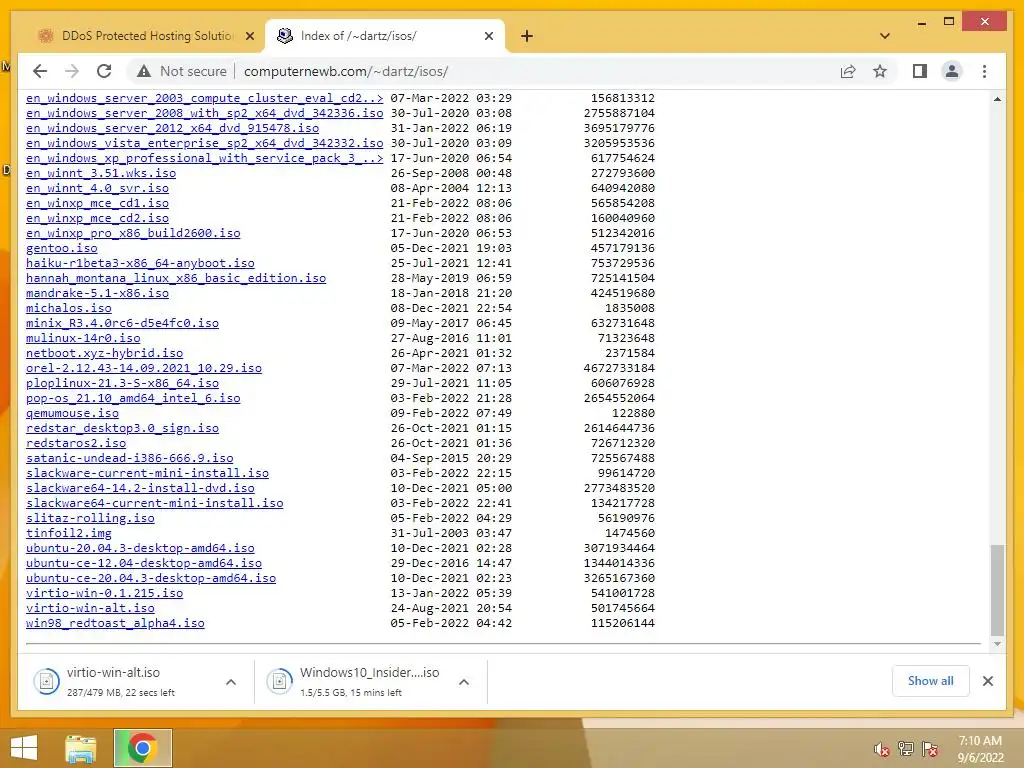Image resolution: width=1024 pixels, height=768 pixels.
Task: Open a new tab with the plus button
Action: (x=527, y=36)
